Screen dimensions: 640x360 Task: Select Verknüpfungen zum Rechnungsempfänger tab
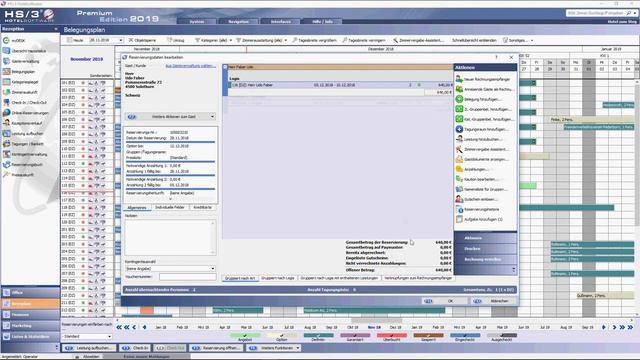click(x=418, y=278)
